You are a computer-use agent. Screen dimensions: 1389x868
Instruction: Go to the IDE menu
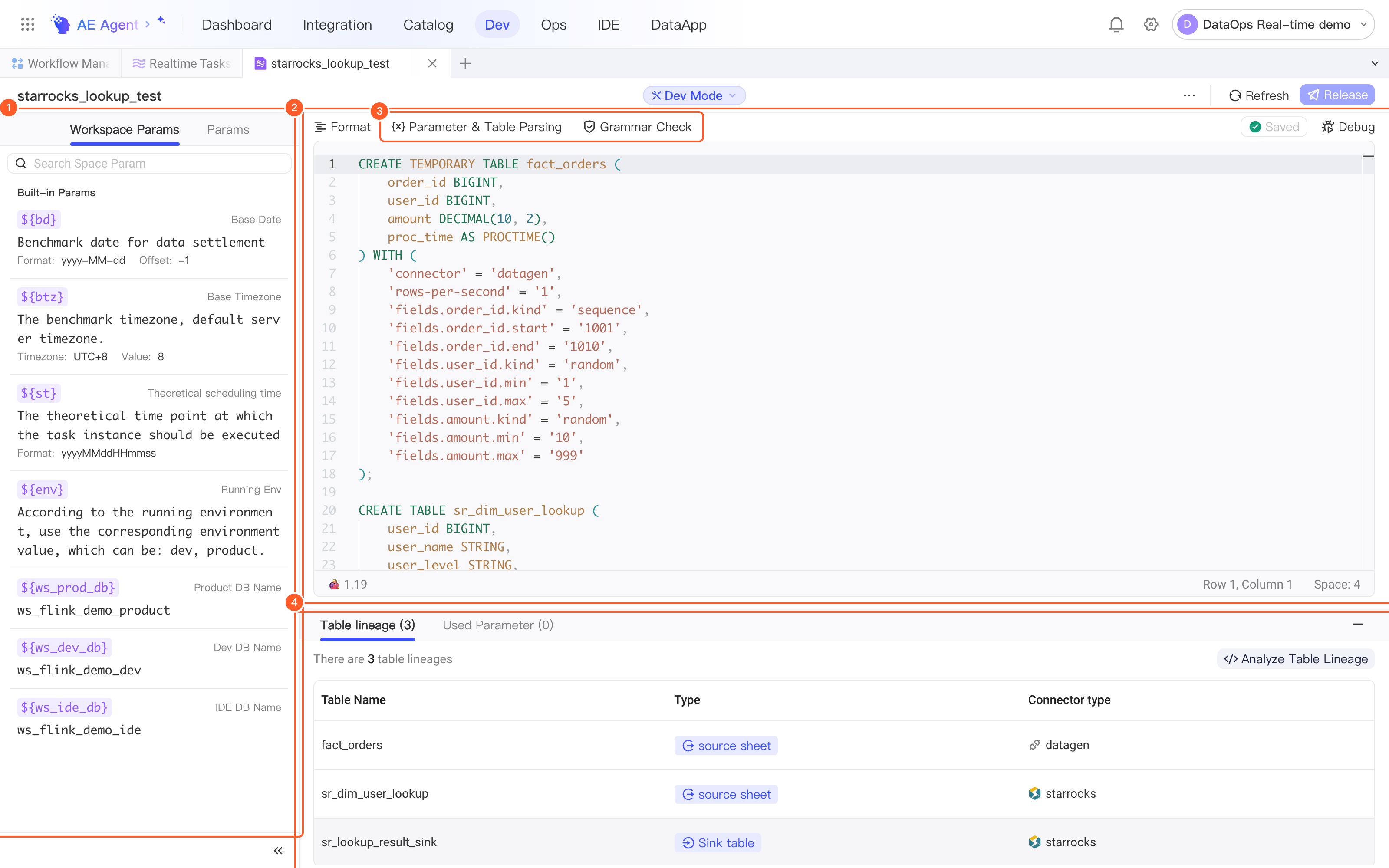pyautogui.click(x=609, y=25)
